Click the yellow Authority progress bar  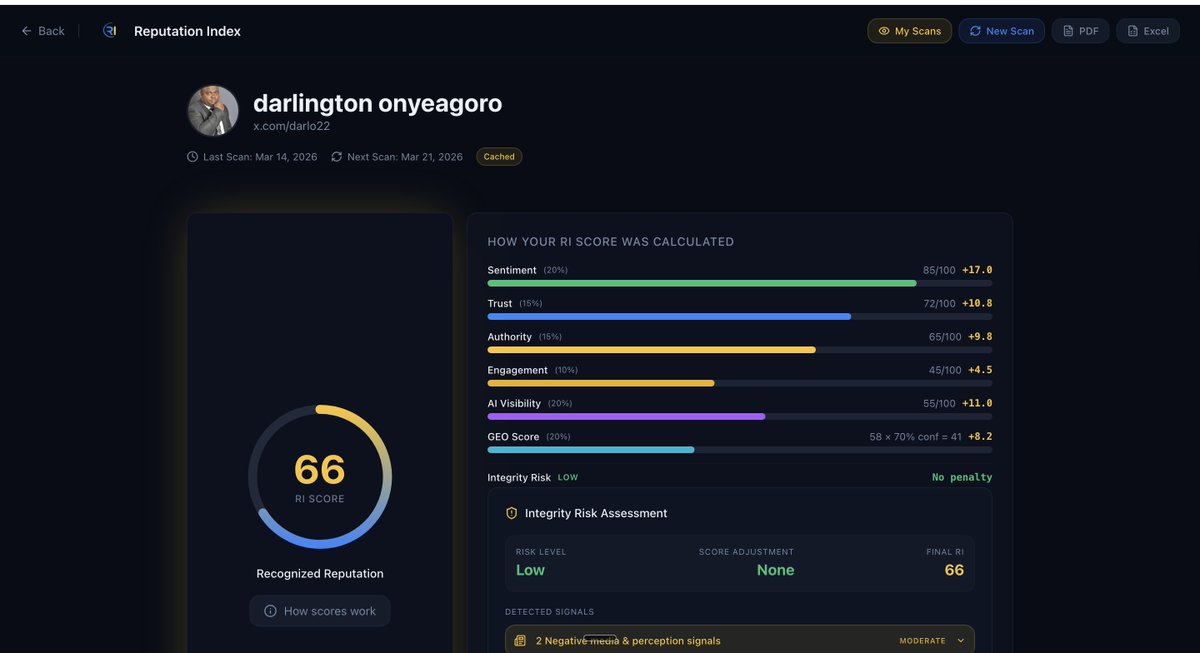pyautogui.click(x=651, y=350)
